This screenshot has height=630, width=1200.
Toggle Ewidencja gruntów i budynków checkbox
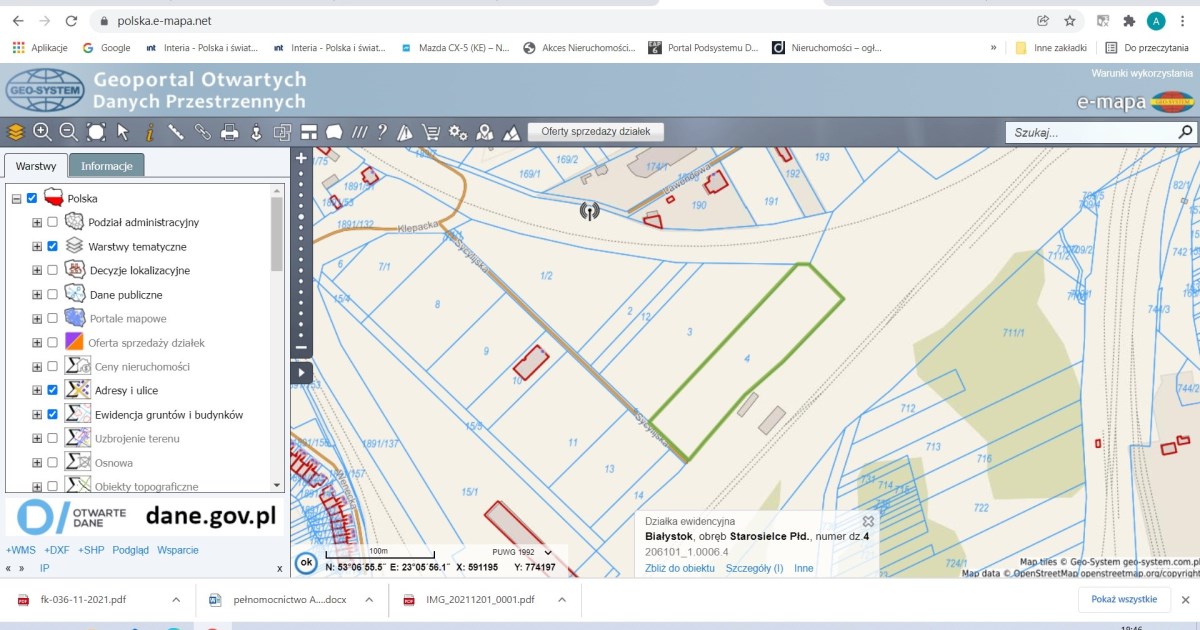[x=52, y=415]
